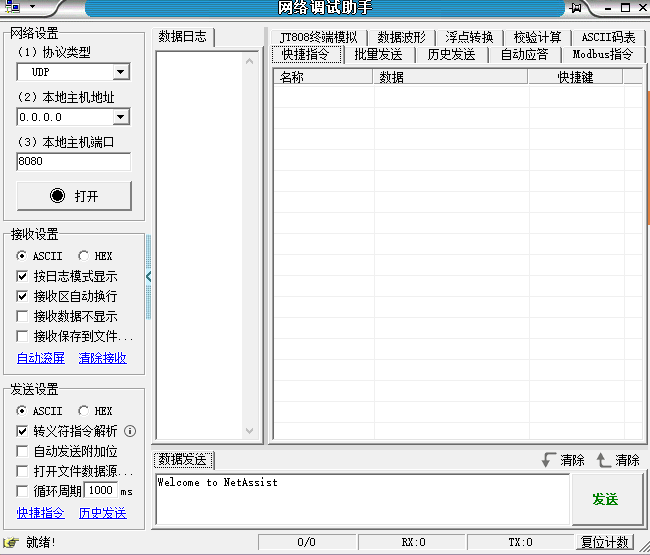Click the 打开 button
650x555 pixels.
click(74, 196)
